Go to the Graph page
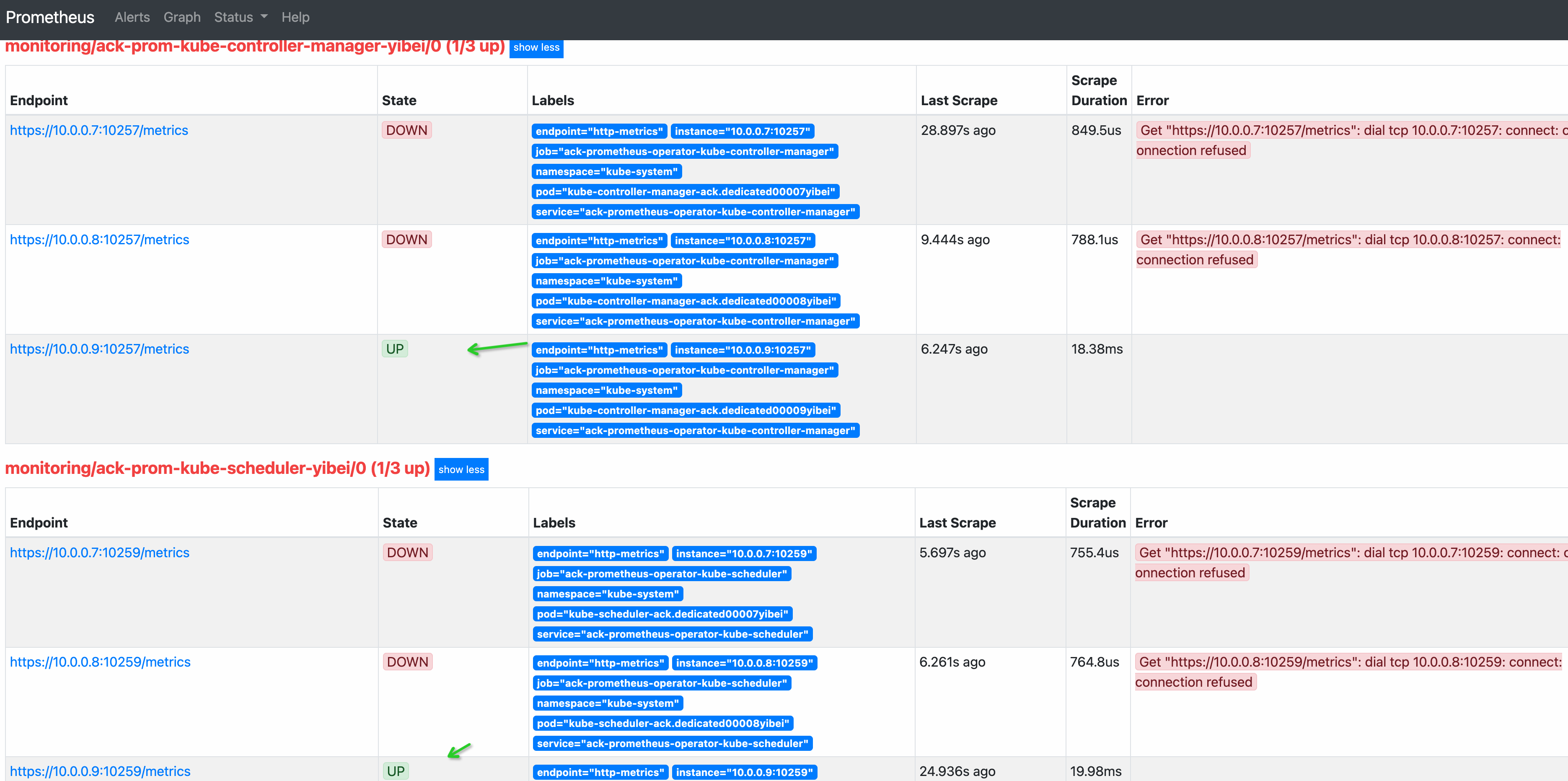 (182, 17)
